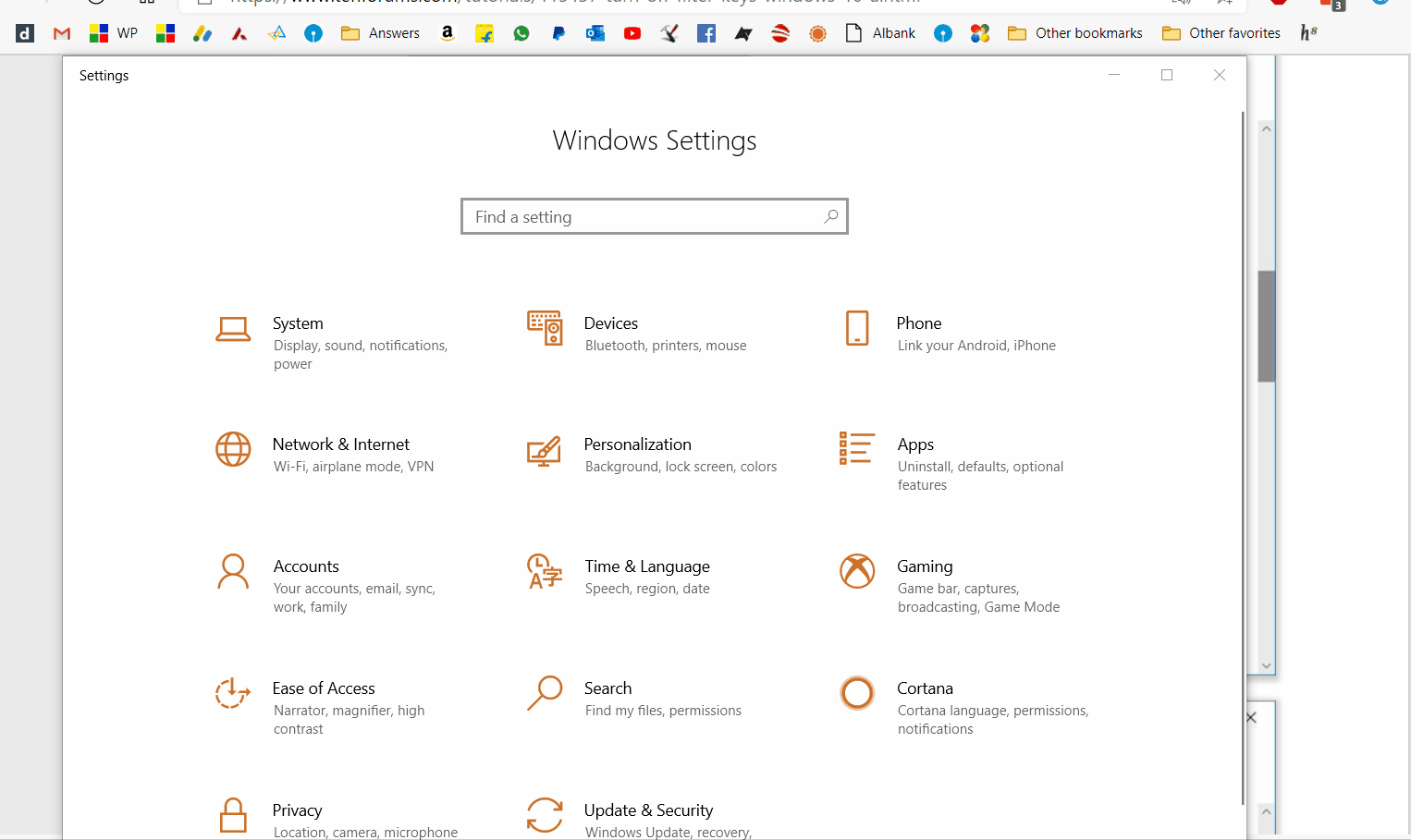
Task: Click browser page scrollbar thumb behind Settings
Action: (1267, 326)
